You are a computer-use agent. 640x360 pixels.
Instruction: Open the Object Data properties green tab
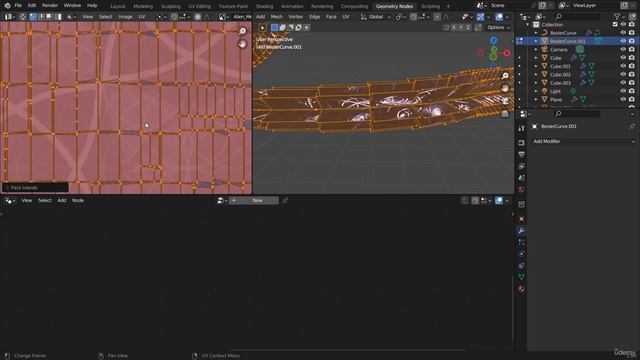click(521, 277)
